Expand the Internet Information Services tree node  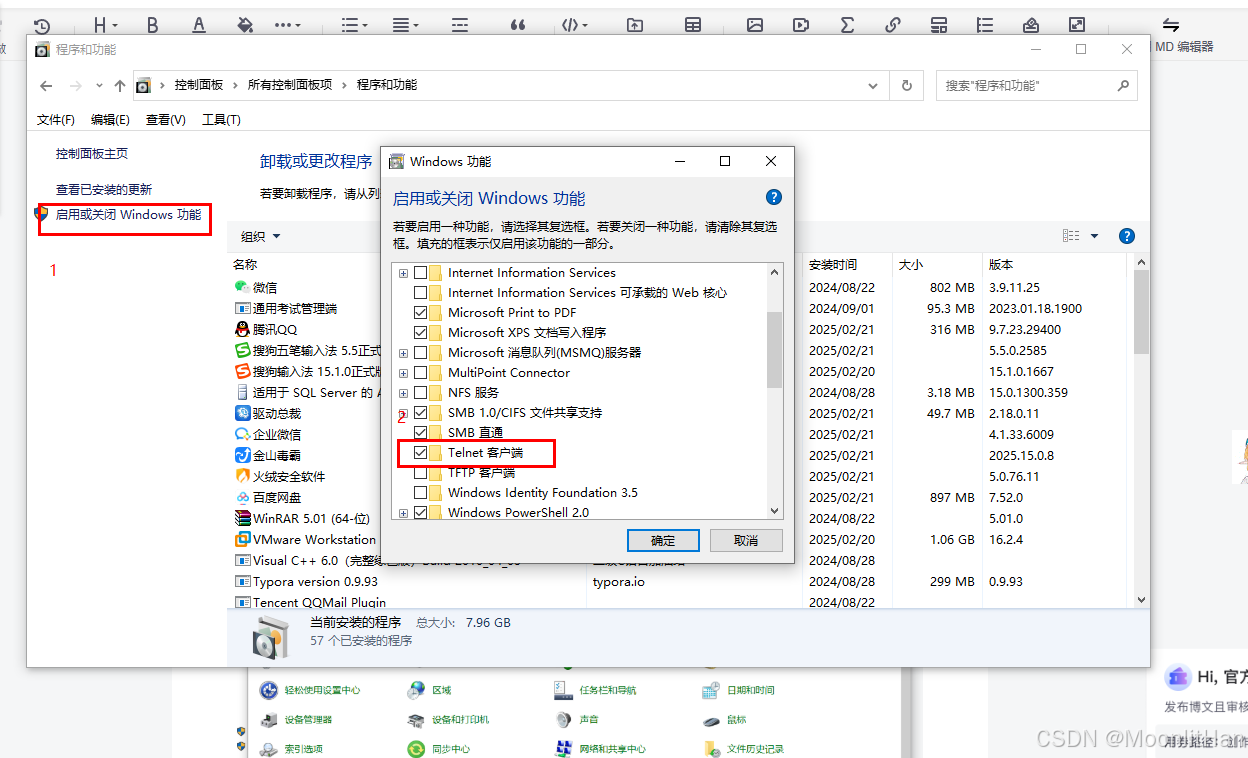pos(403,272)
